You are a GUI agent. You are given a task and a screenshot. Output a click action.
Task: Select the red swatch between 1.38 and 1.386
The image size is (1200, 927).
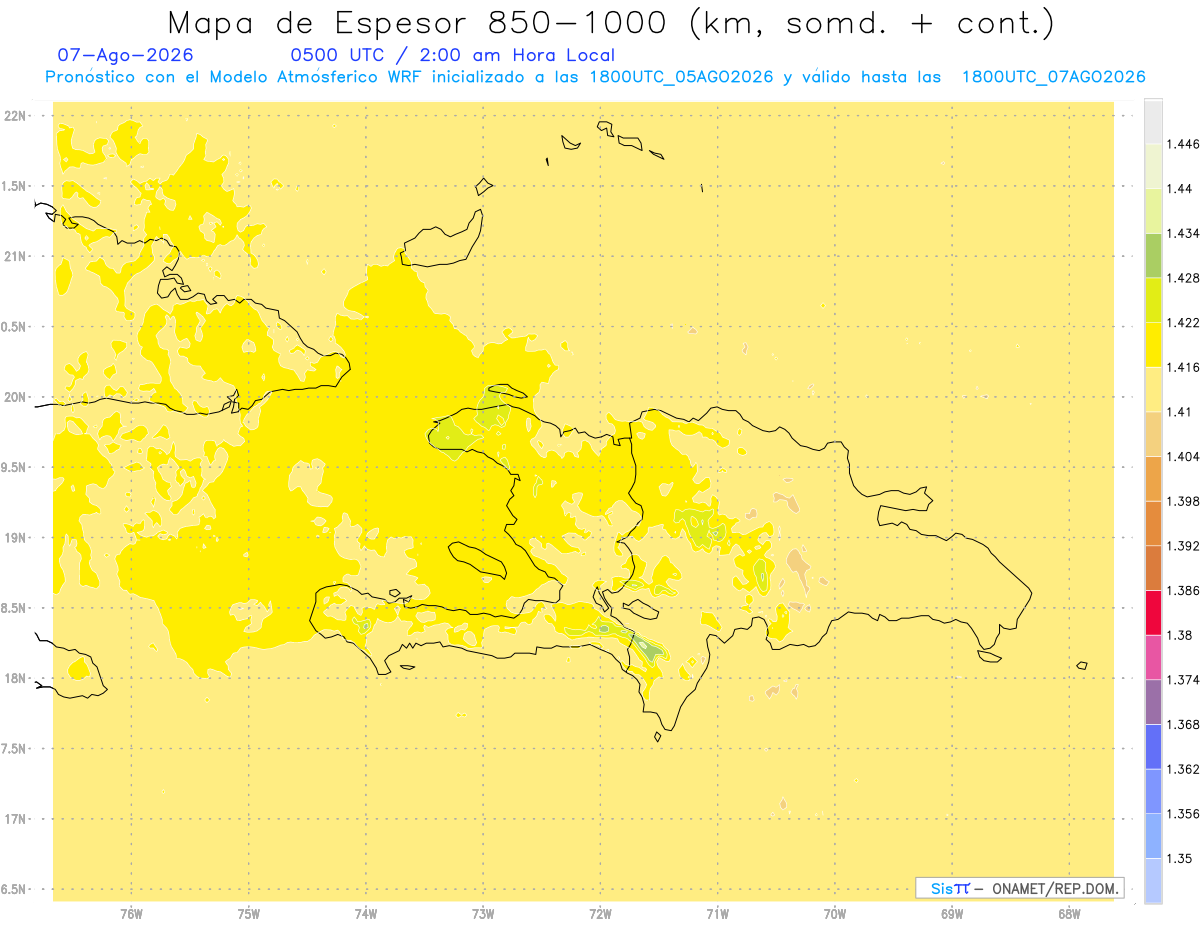1153,613
